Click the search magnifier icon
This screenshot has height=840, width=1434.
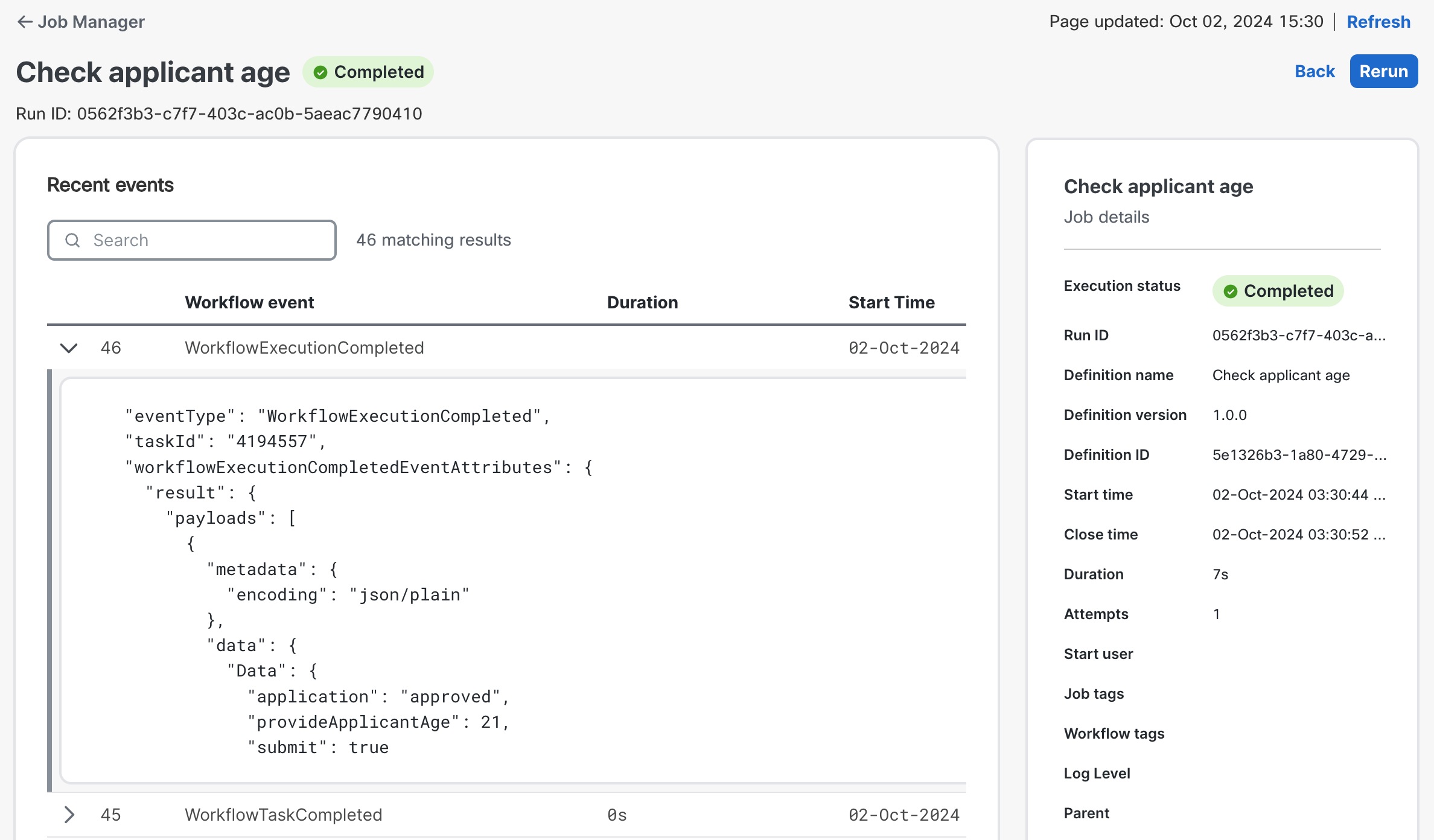point(72,240)
